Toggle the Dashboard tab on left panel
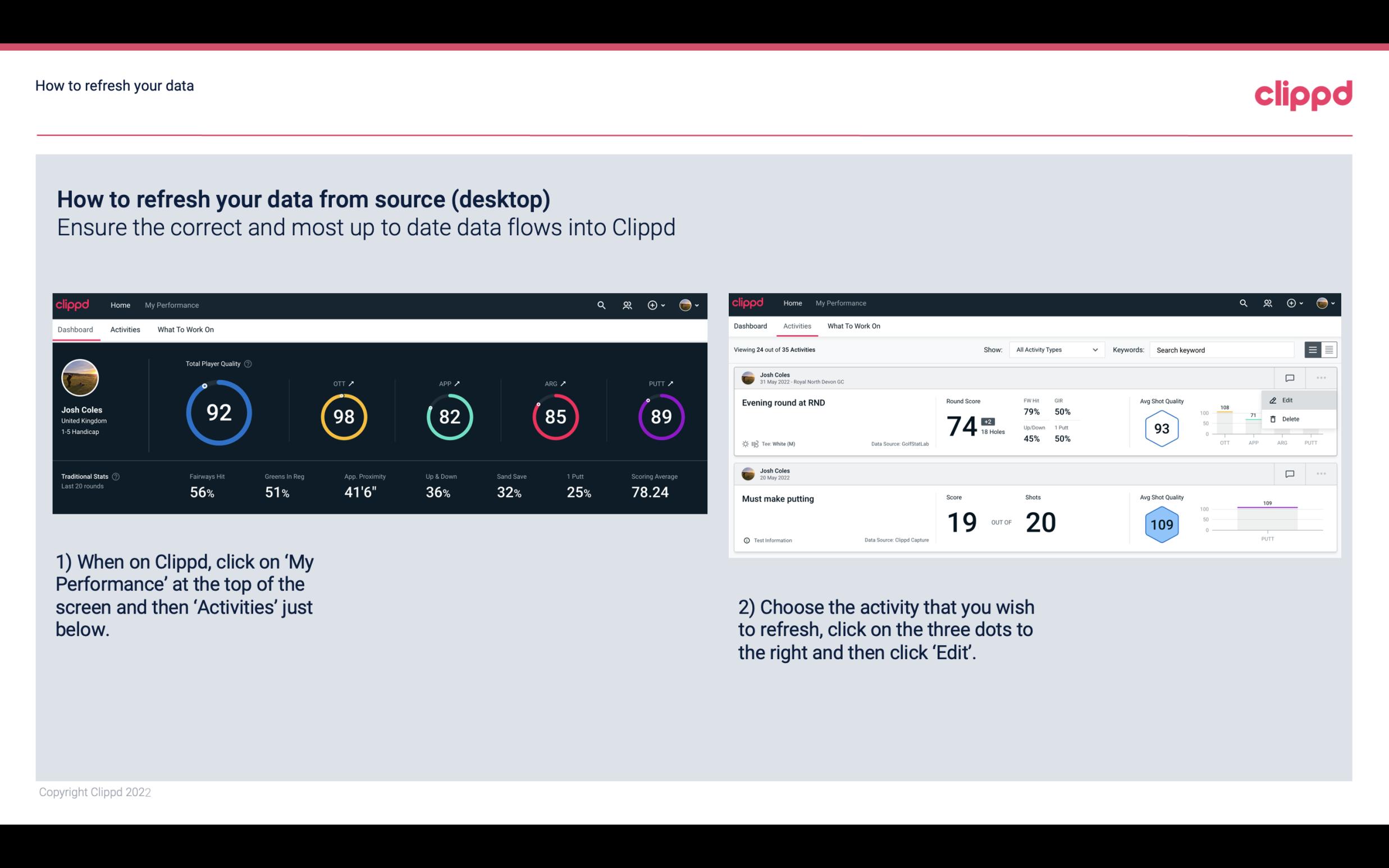1389x868 pixels. (75, 329)
